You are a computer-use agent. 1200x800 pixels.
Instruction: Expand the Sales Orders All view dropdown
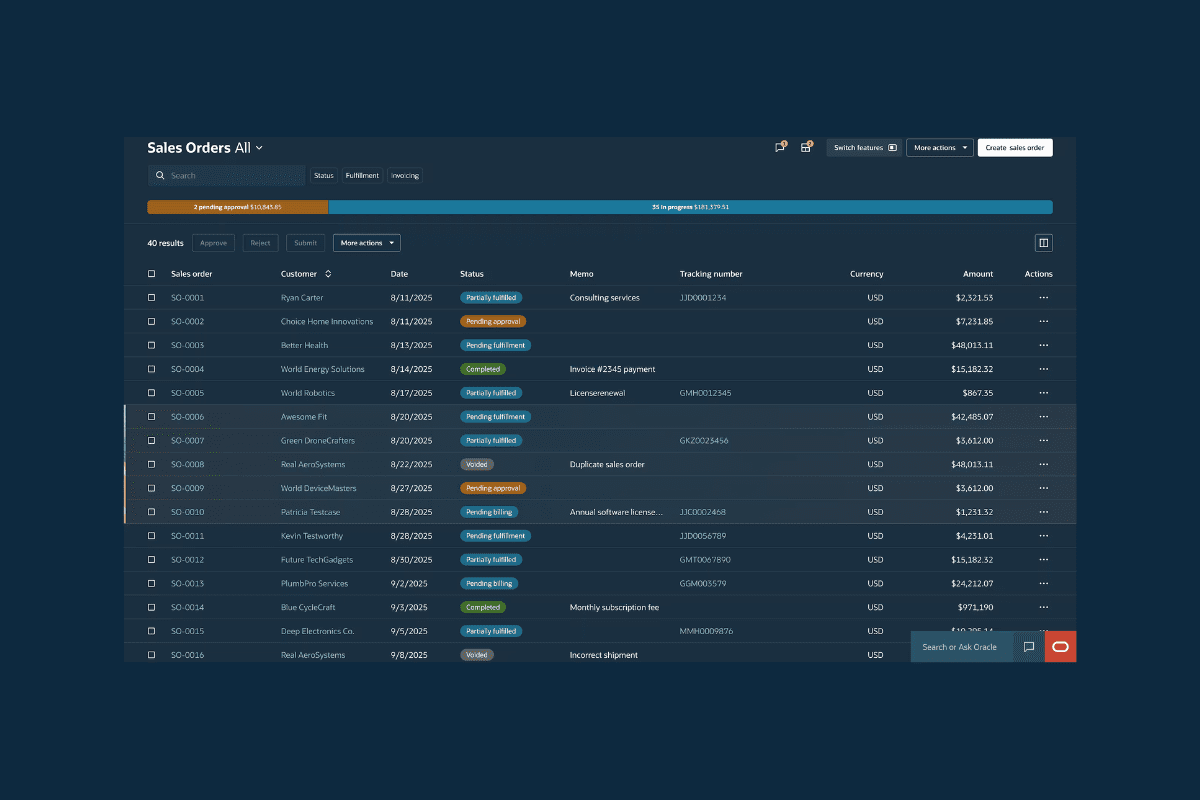259,148
